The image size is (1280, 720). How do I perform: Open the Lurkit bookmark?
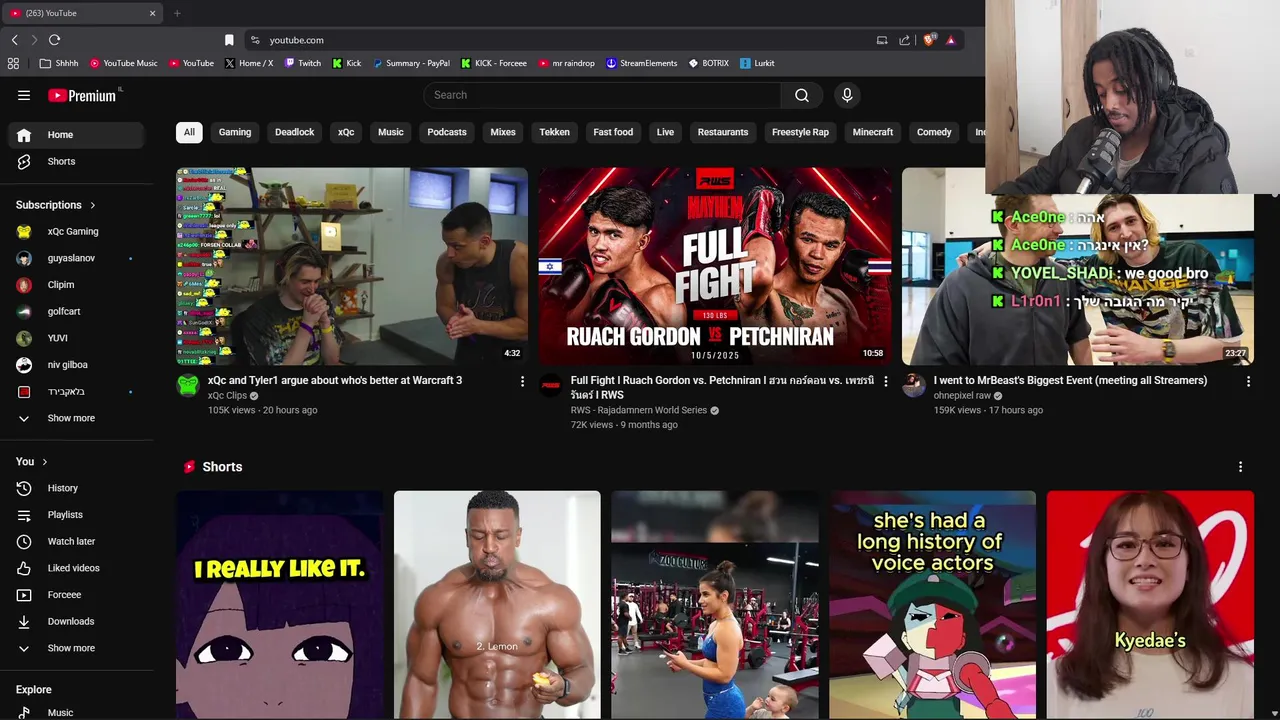click(757, 63)
